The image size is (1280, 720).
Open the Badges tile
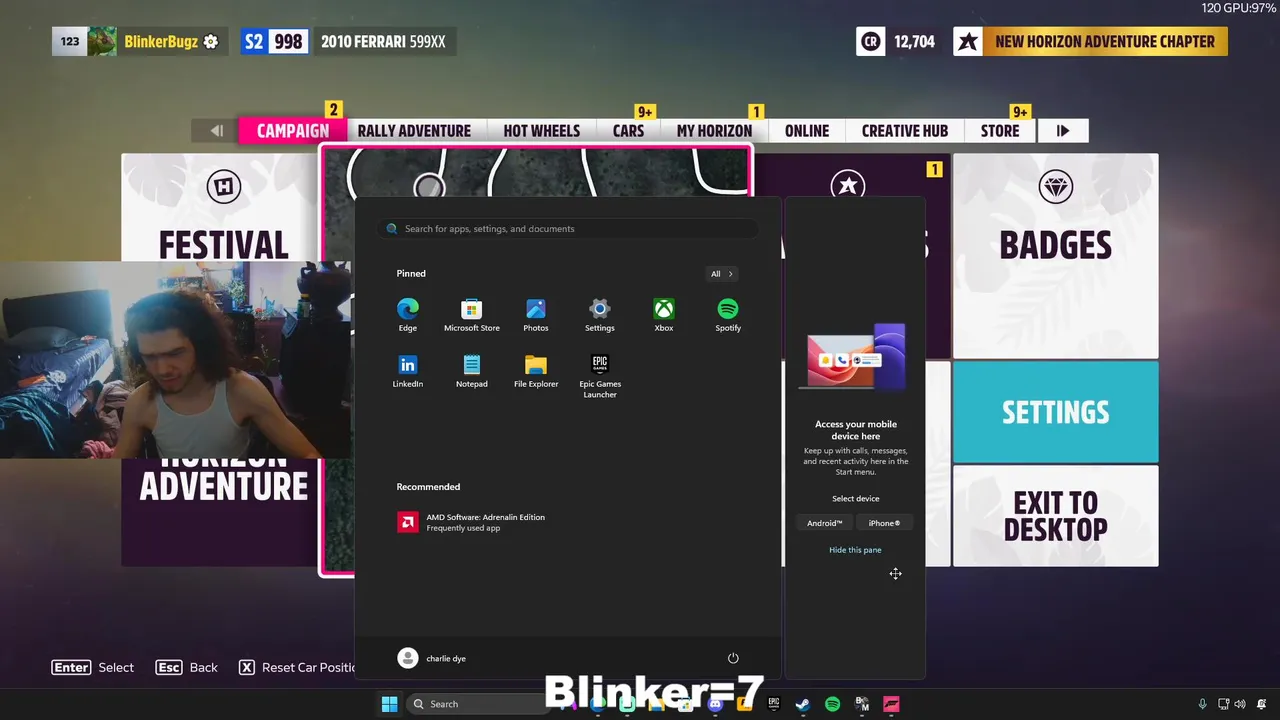pos(1055,256)
